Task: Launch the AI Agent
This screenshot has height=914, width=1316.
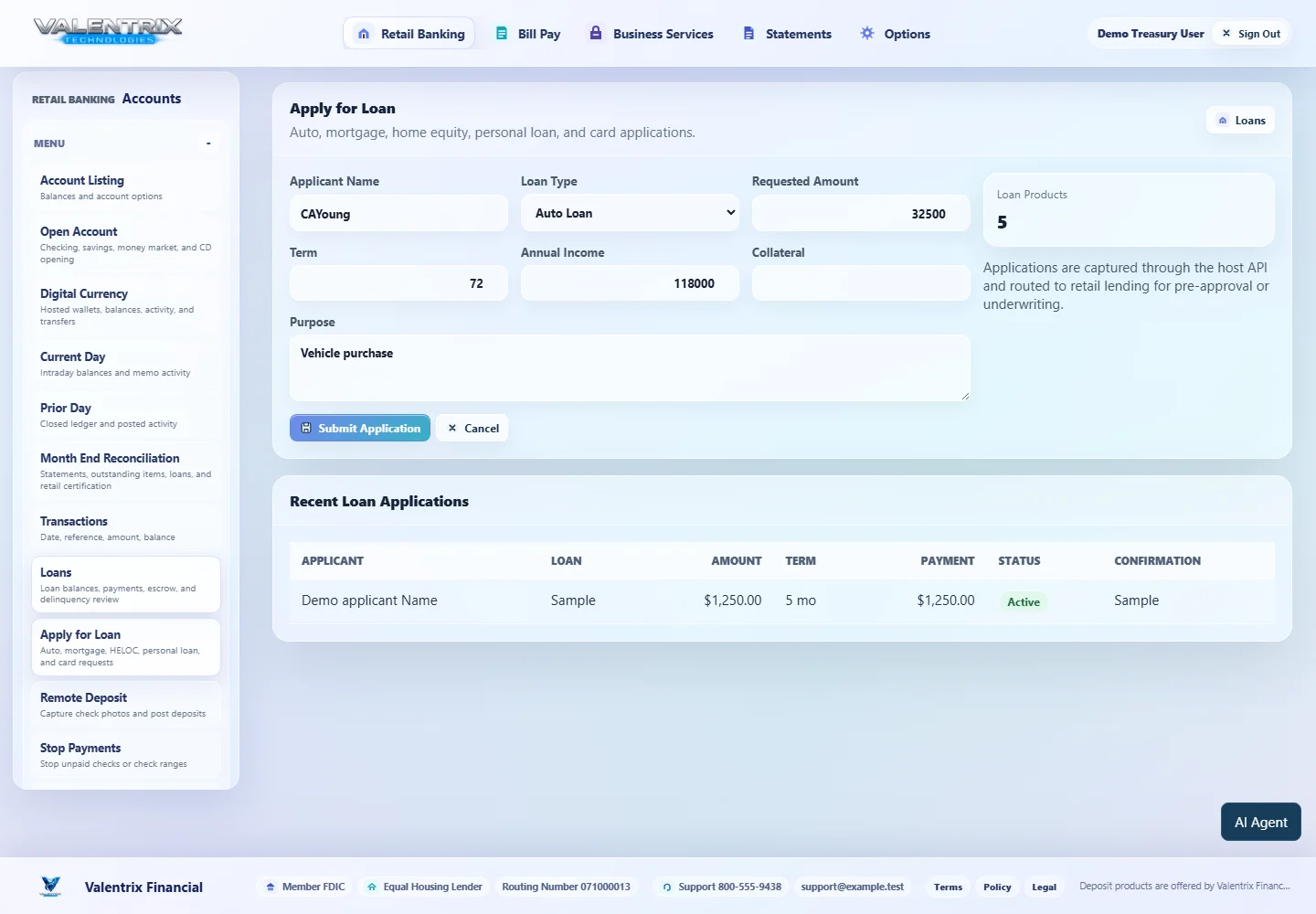Action: coord(1261,822)
